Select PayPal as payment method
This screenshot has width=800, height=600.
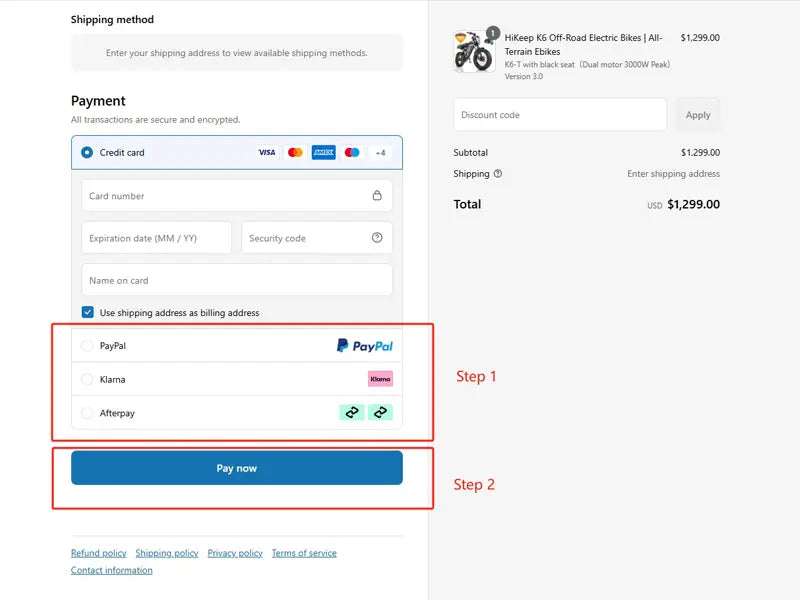coord(87,346)
